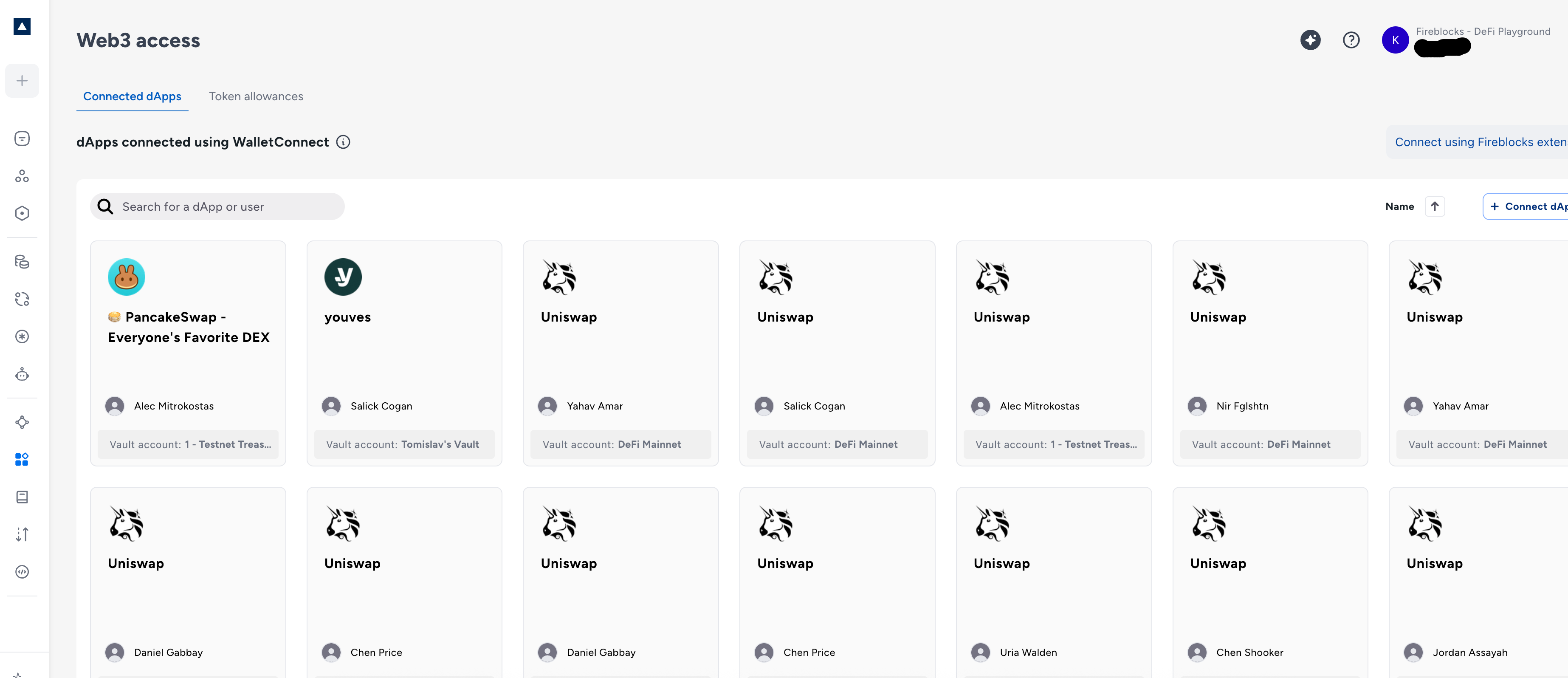The height and width of the screenshot is (678, 1568).
Task: Toggle the Name sort direction arrow
Action: [x=1435, y=207]
